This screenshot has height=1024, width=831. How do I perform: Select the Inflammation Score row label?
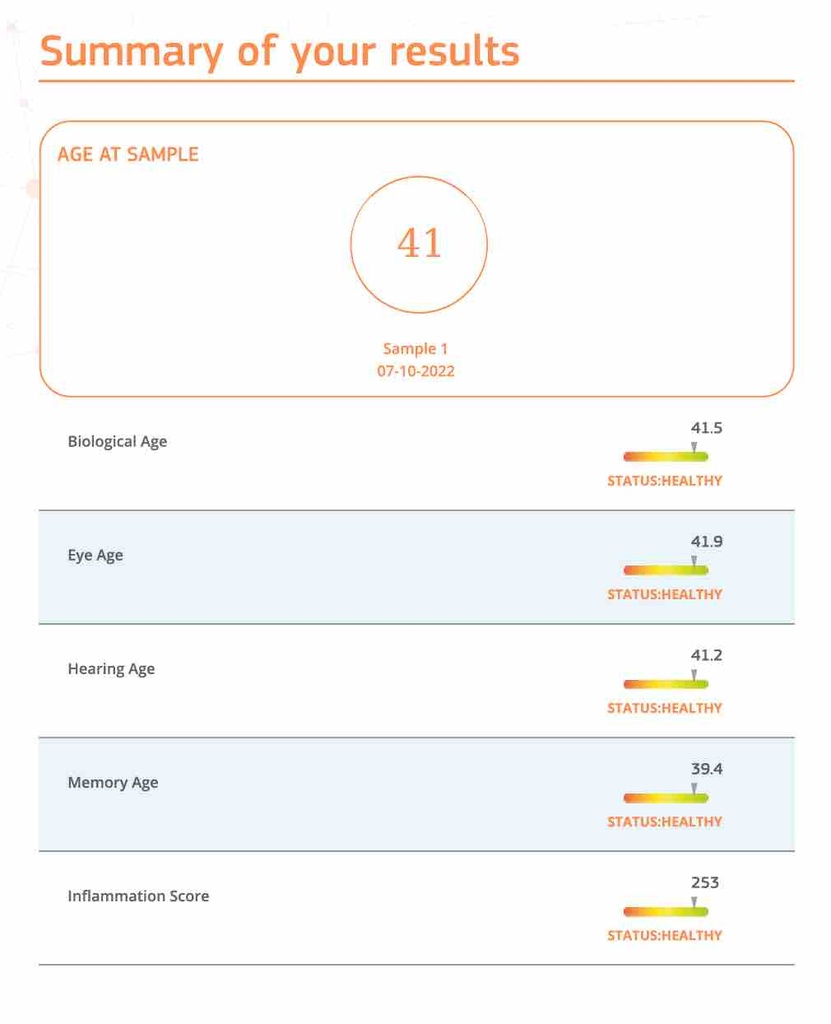[138, 896]
